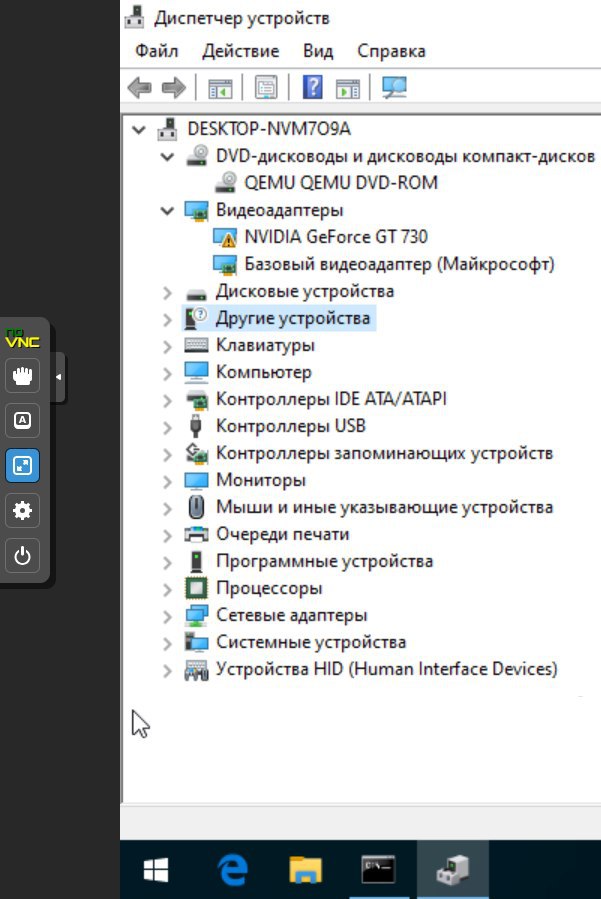
Task: Click the Device Manager taskbar button
Action: pos(452,870)
